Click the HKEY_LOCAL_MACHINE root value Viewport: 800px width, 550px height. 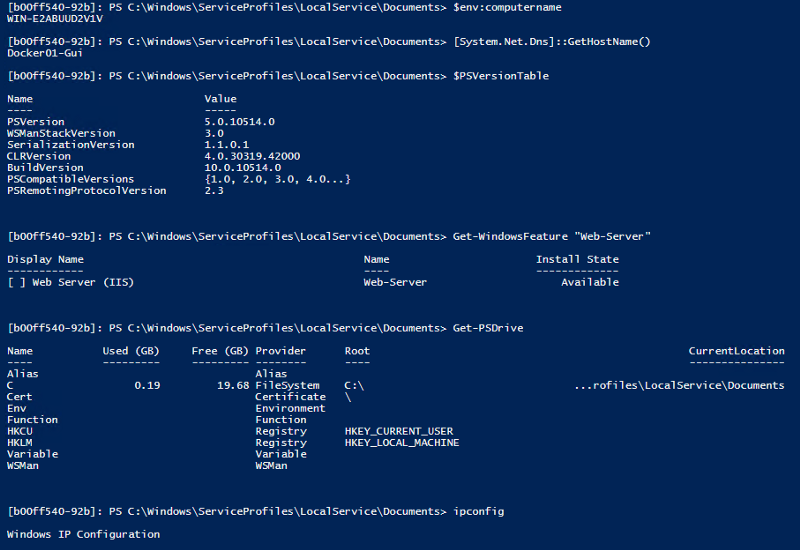tap(402, 442)
